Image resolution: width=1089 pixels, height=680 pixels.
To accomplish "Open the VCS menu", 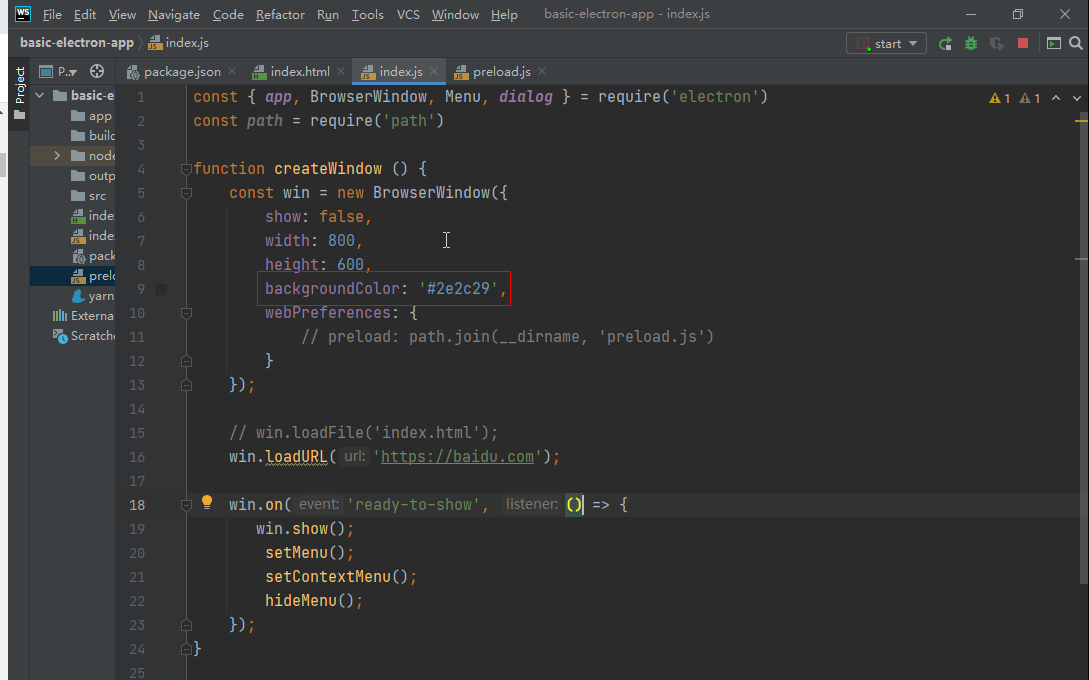I will click(x=408, y=15).
